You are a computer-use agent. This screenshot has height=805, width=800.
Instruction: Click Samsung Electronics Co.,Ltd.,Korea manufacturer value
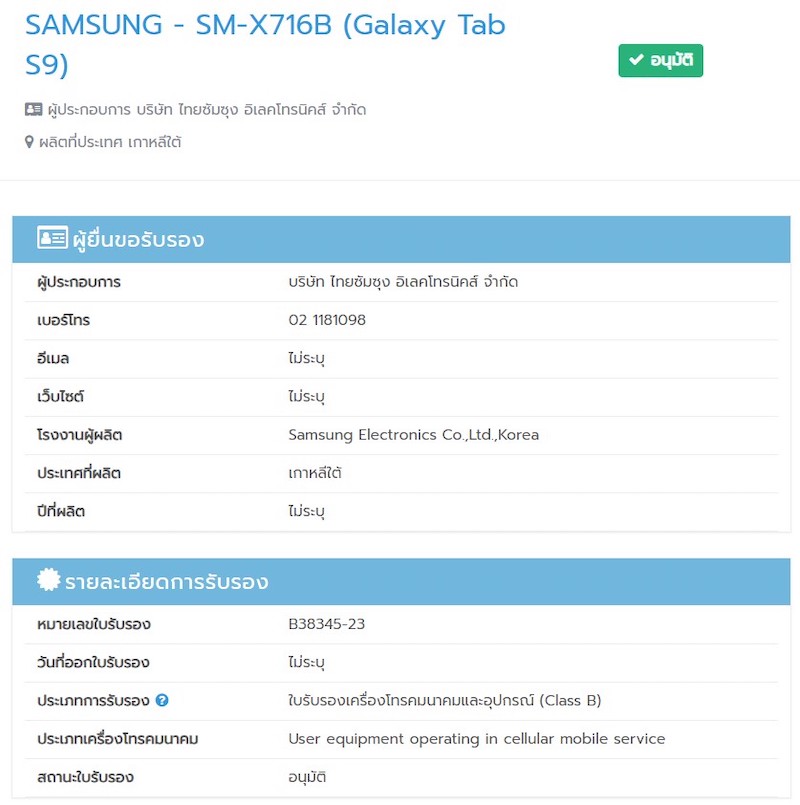point(413,435)
